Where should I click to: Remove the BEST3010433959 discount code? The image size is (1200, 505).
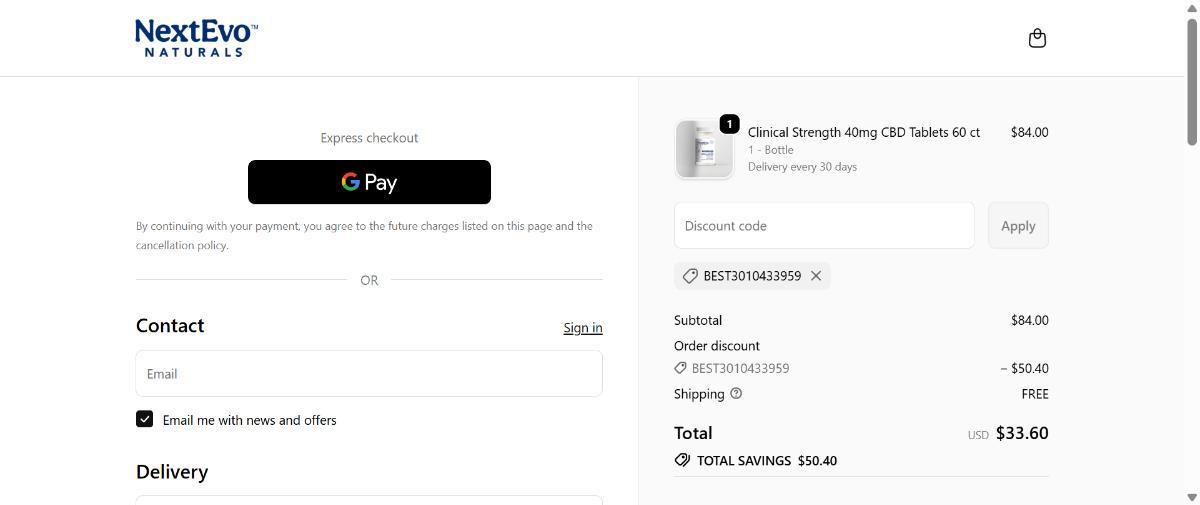(x=816, y=276)
